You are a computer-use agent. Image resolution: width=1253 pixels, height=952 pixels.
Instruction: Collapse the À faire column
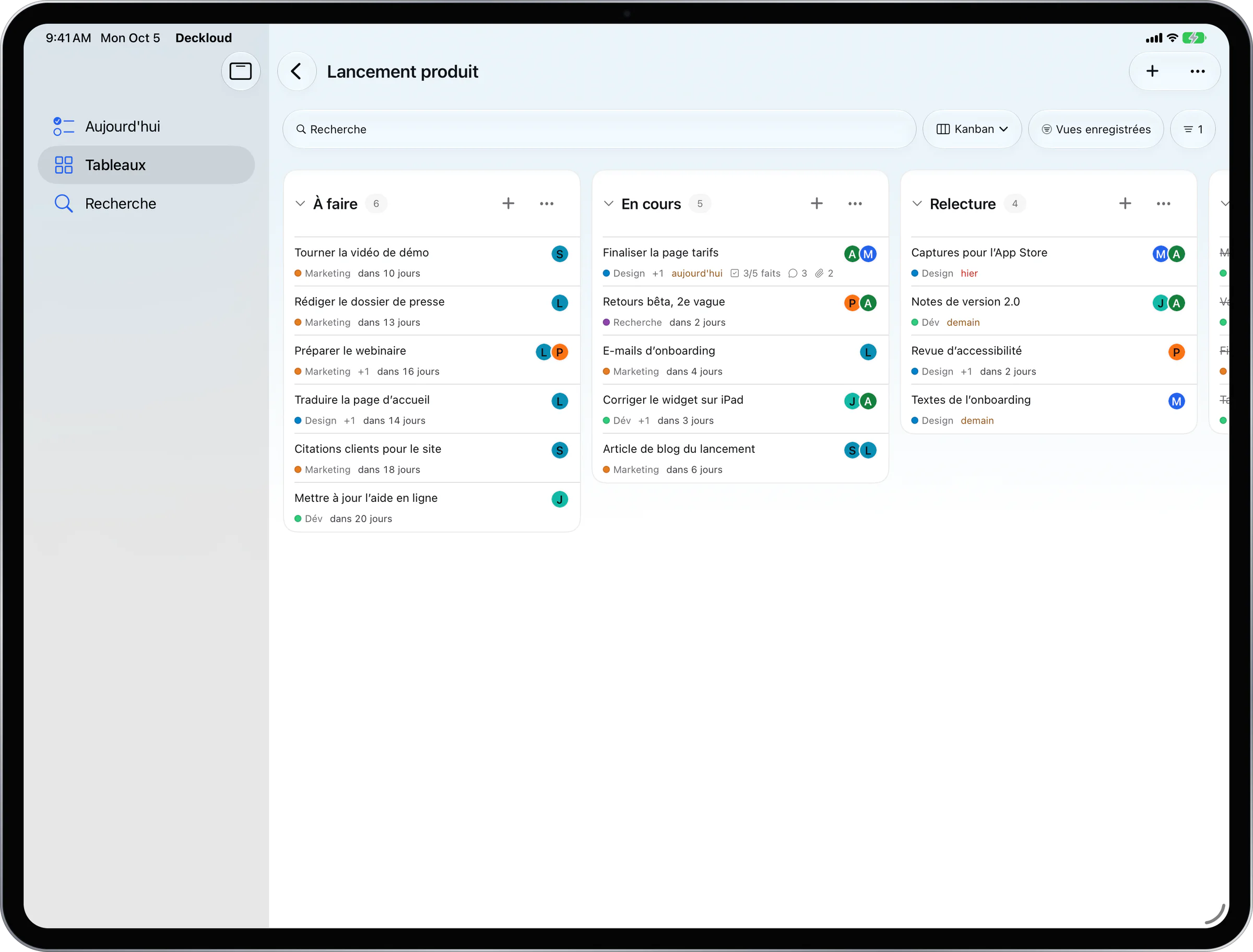point(300,204)
